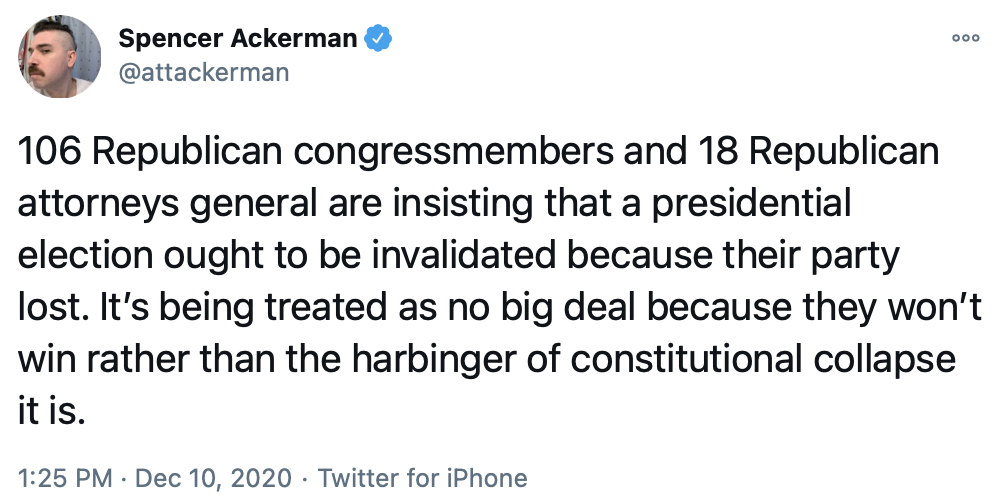Click the Spencer Ackerman display name
Viewport: 1000px width, 502px height.
[x=237, y=39]
